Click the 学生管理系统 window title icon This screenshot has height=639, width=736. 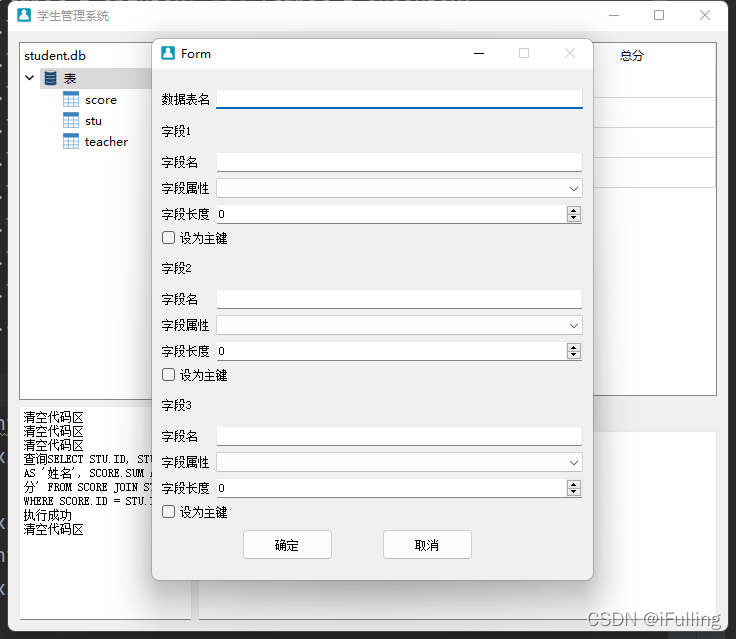click(x=24, y=15)
